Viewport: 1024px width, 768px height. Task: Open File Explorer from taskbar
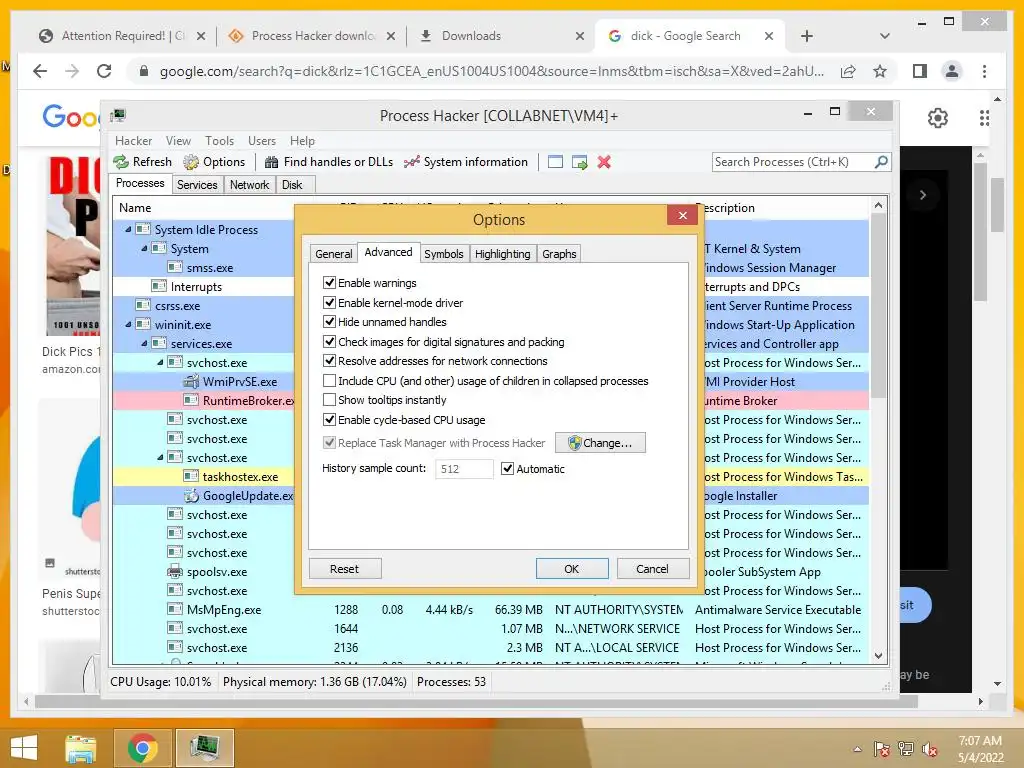tap(80, 748)
